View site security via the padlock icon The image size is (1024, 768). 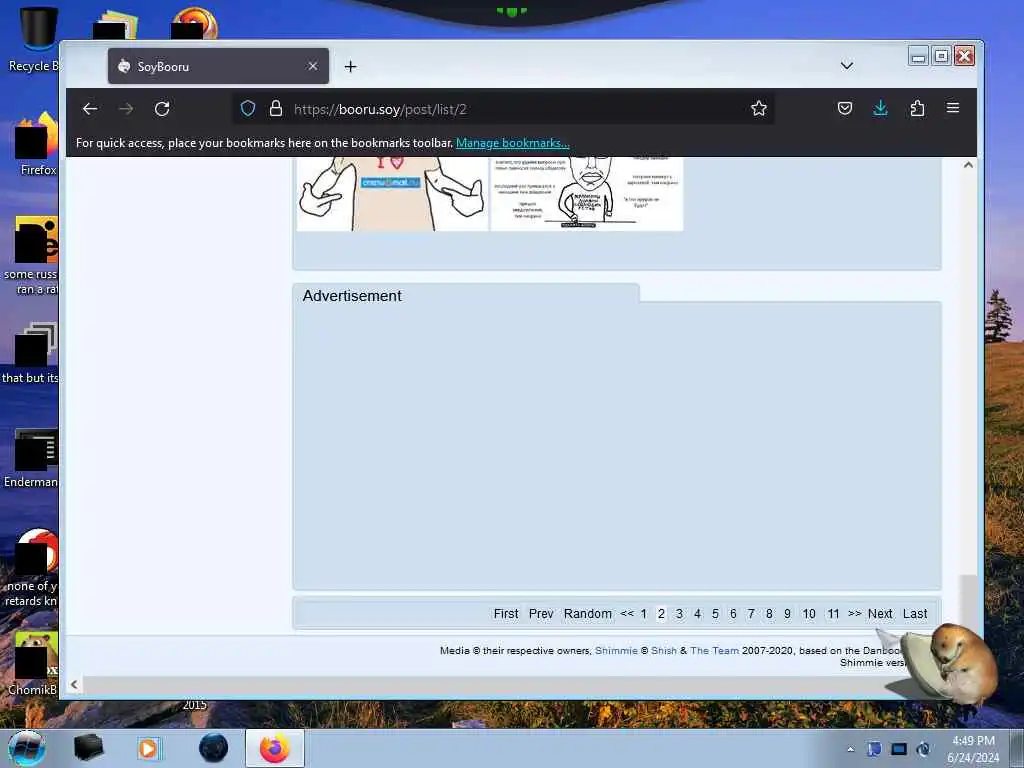tap(276, 108)
